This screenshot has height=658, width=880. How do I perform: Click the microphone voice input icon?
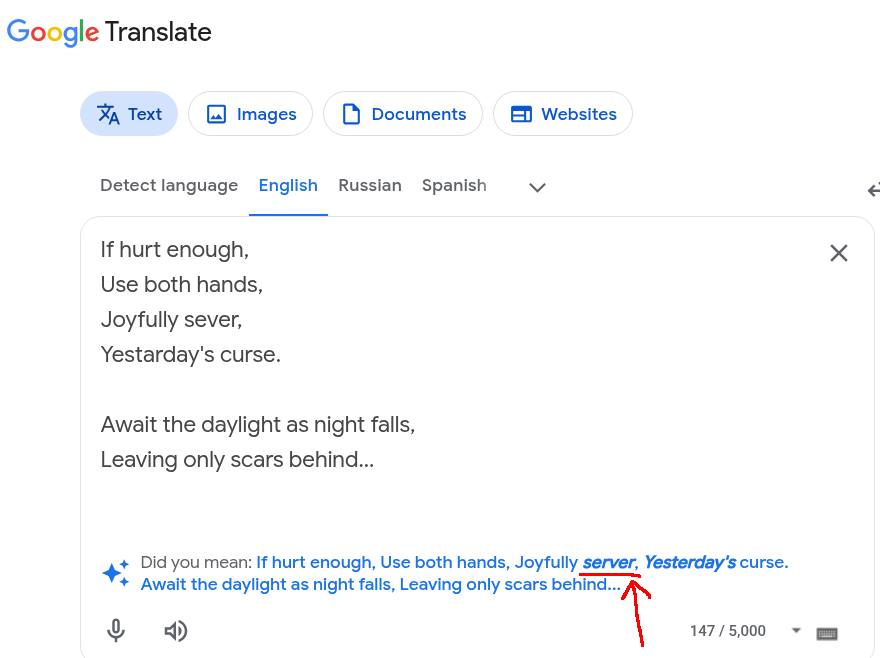click(x=116, y=630)
